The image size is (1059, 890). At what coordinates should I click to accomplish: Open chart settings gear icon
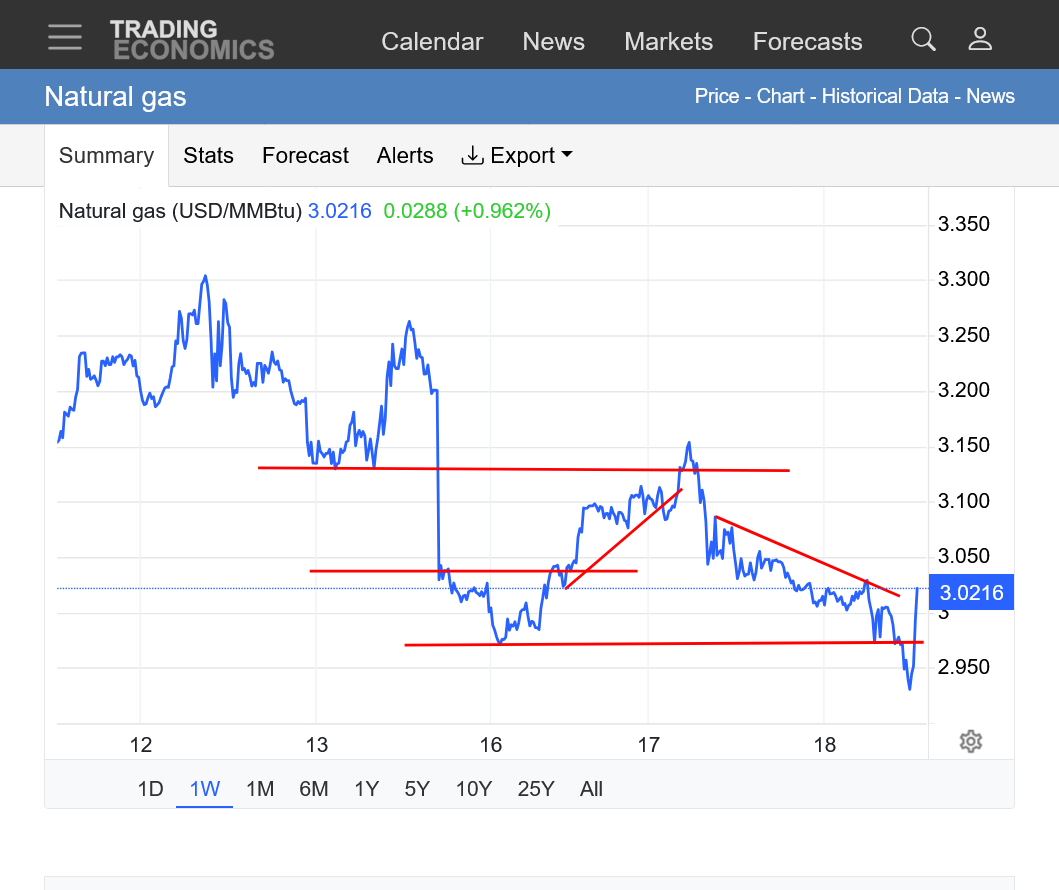970,741
